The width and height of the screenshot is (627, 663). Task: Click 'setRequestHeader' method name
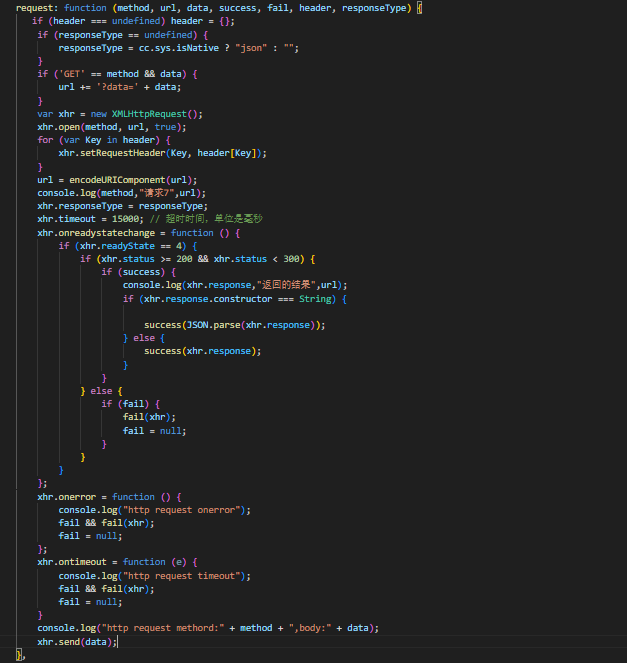tap(123, 153)
